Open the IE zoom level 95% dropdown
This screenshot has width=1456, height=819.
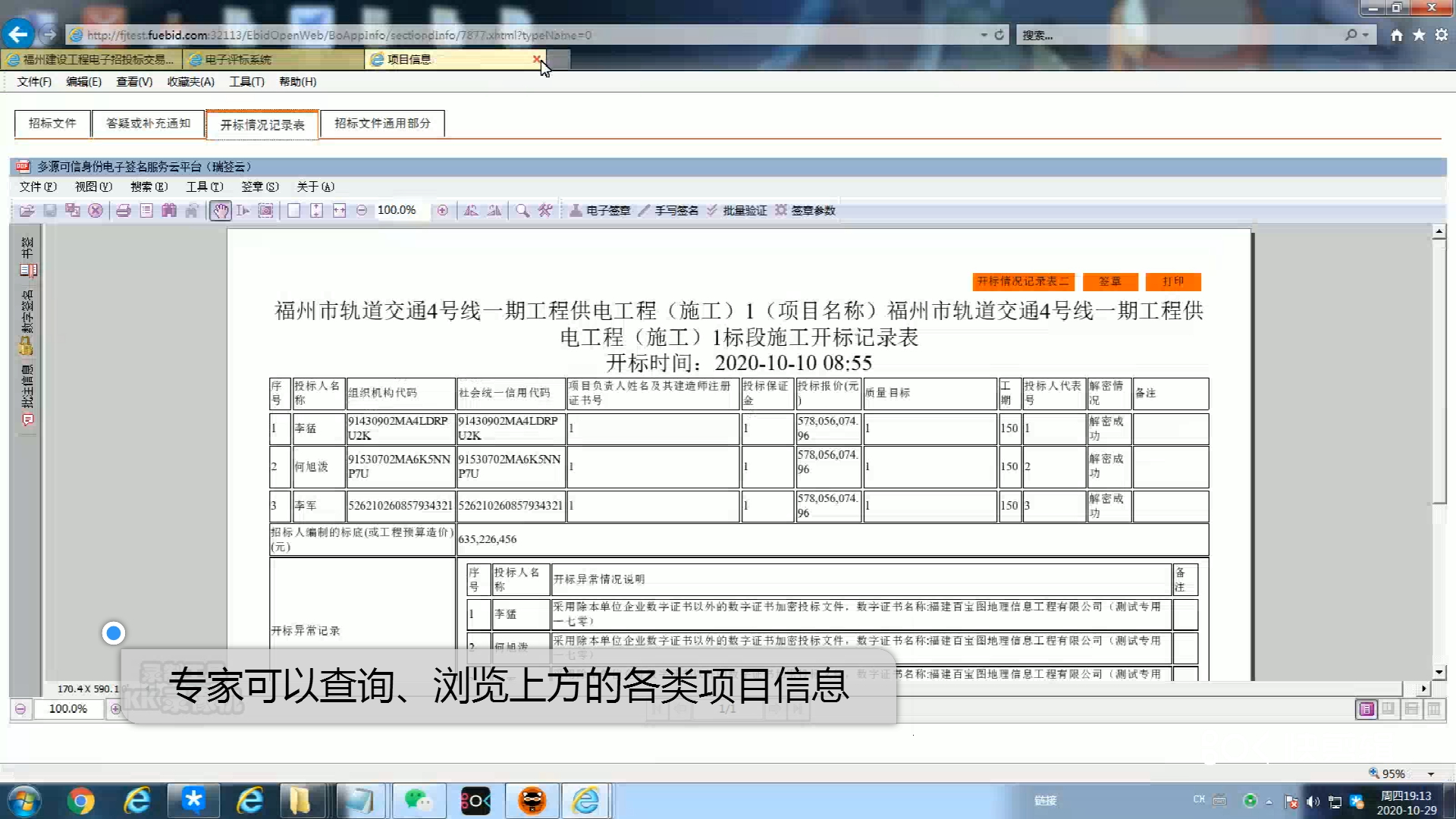click(x=1431, y=774)
